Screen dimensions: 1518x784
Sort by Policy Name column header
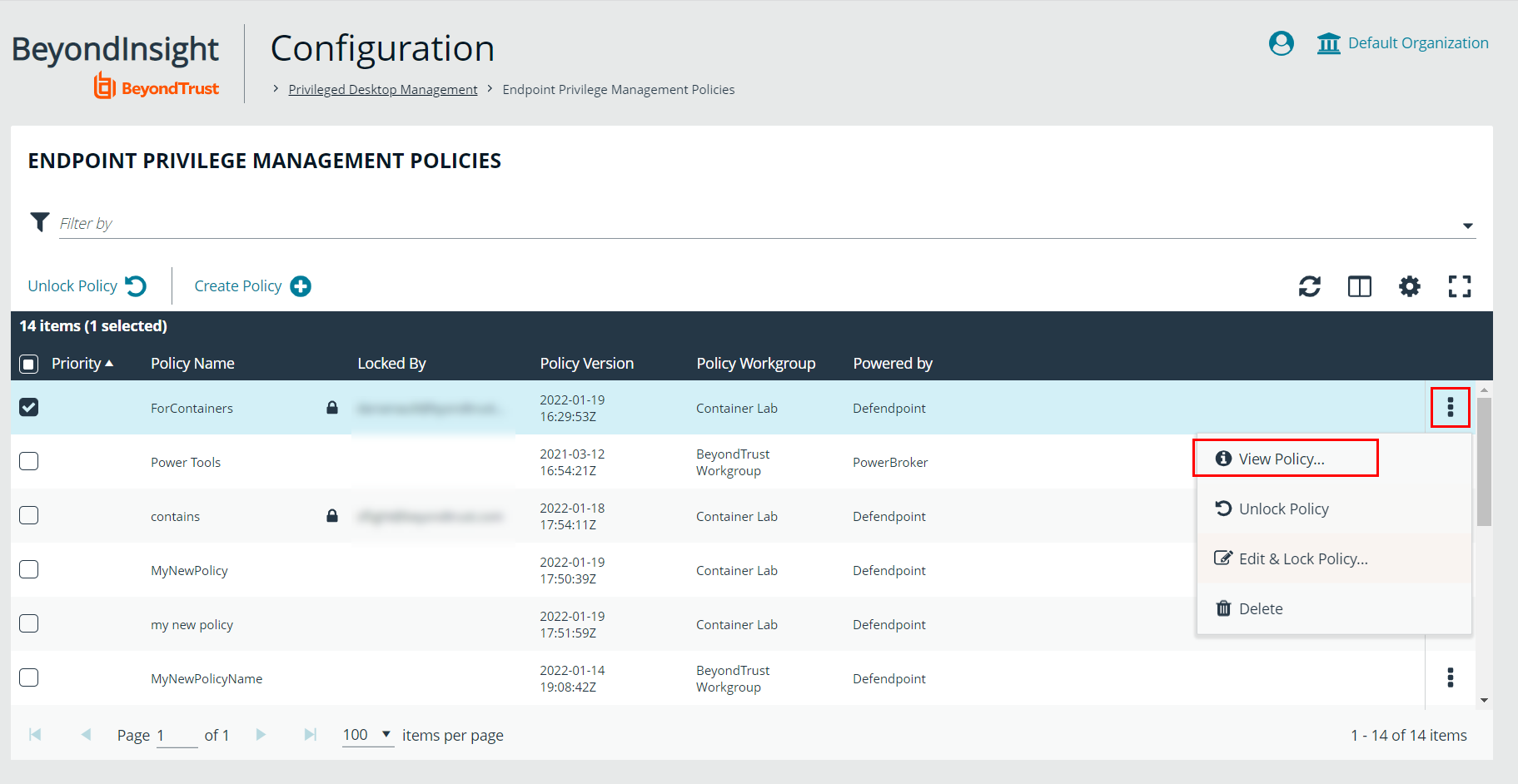tap(192, 363)
